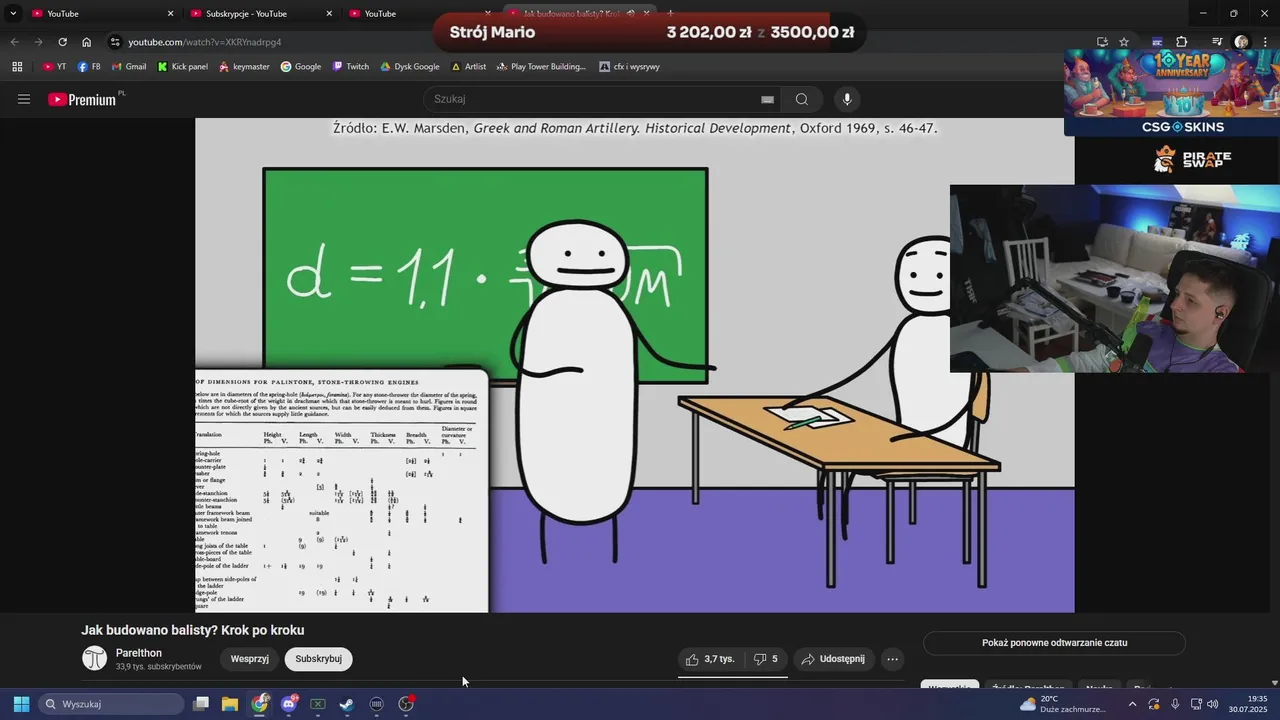Open browser extensions puzzle icon
The height and width of the screenshot is (720, 1280).
[1181, 42]
